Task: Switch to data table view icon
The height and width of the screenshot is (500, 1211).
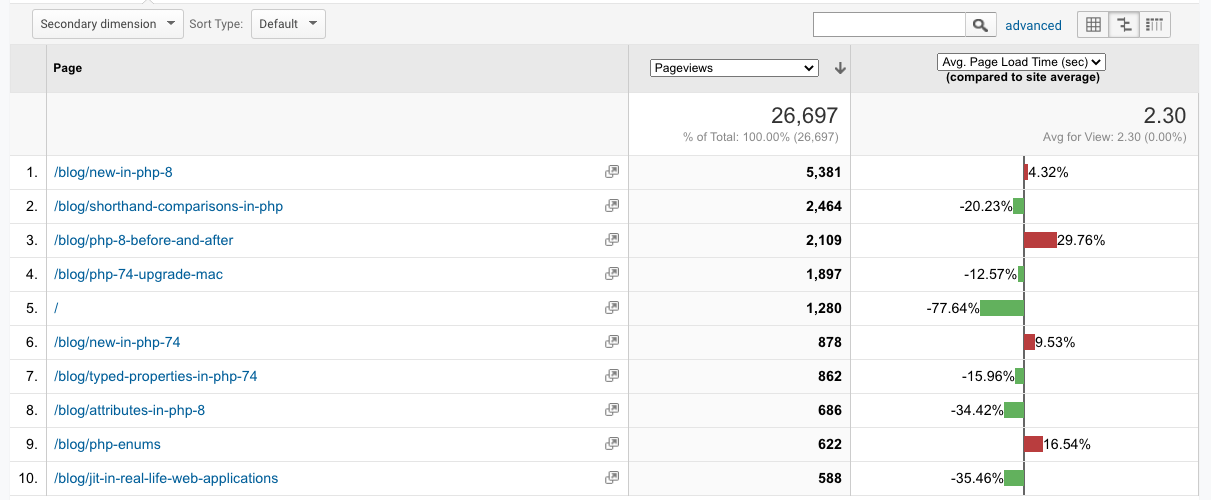Action: (x=1093, y=25)
